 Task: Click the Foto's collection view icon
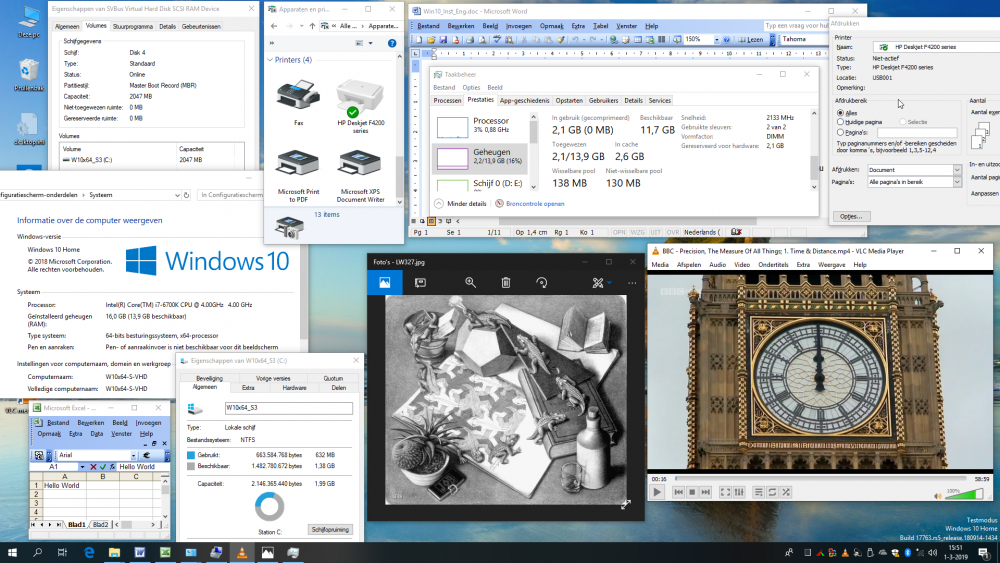click(385, 282)
